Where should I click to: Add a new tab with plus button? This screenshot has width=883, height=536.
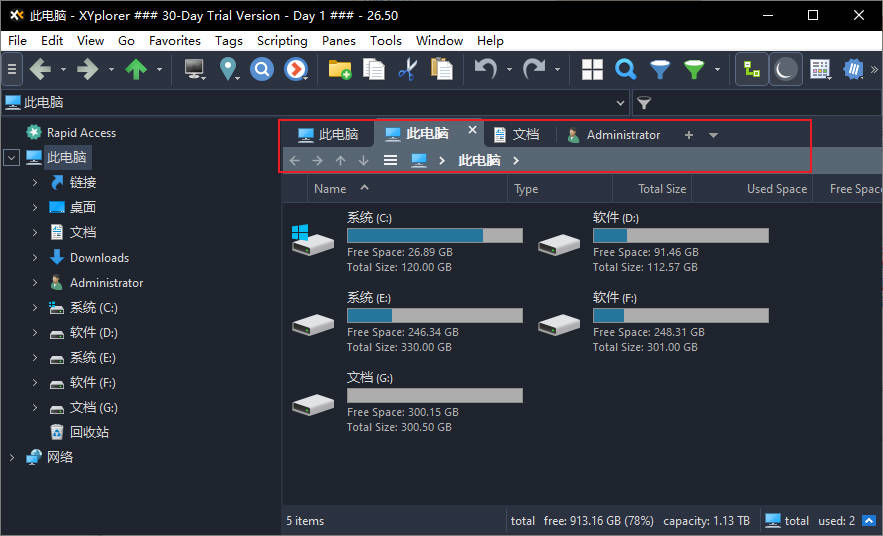(x=688, y=135)
